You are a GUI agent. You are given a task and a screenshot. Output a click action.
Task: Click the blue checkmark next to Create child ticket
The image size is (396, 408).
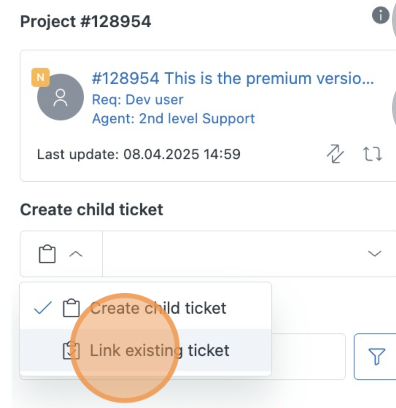coord(43,308)
